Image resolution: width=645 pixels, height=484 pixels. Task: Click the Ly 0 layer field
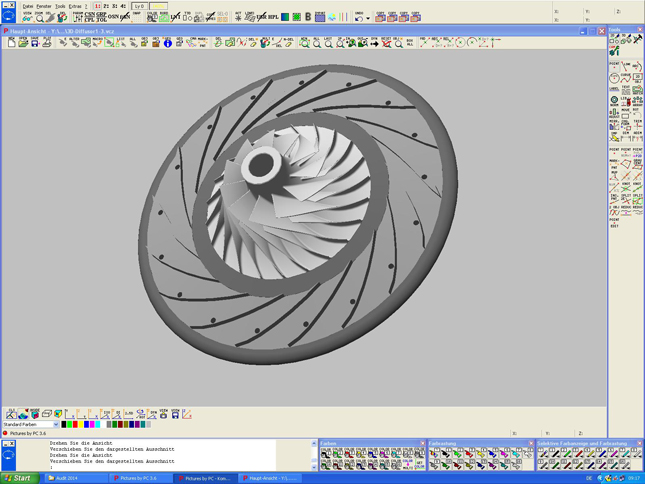(141, 6)
